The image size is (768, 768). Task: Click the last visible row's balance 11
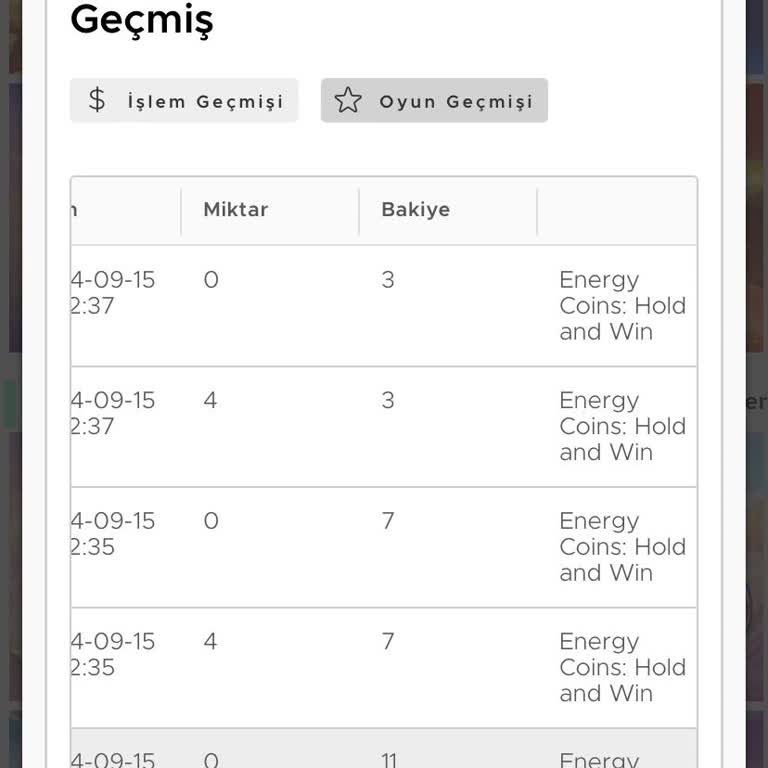(x=389, y=760)
